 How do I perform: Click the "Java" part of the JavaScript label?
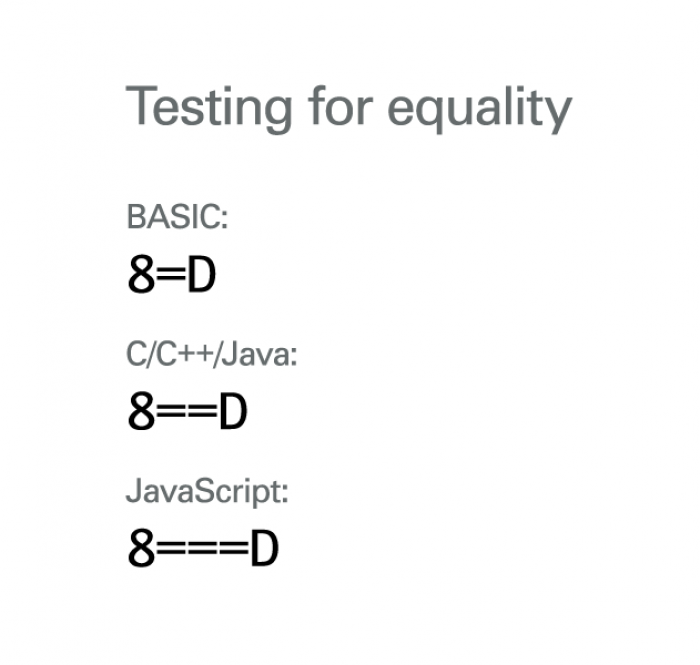159,490
